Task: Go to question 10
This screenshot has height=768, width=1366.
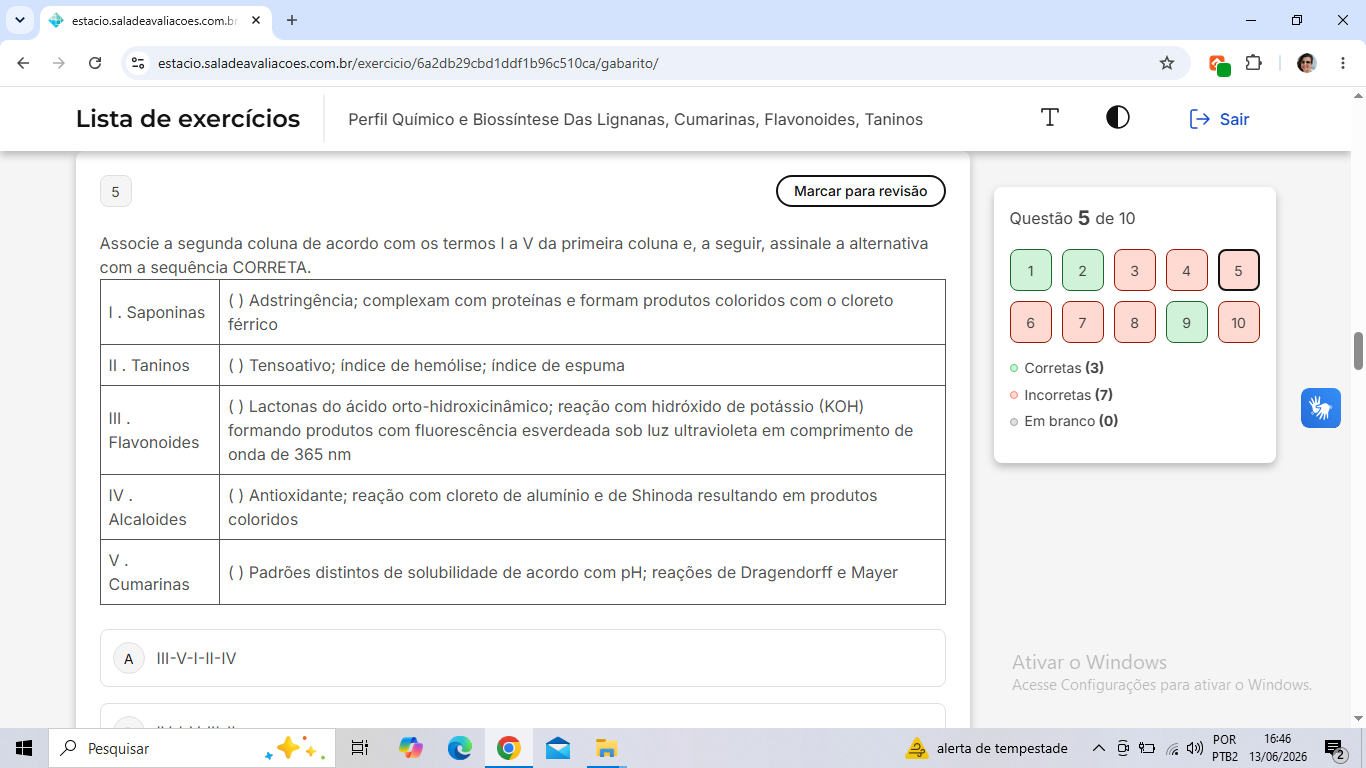Action: click(x=1239, y=322)
